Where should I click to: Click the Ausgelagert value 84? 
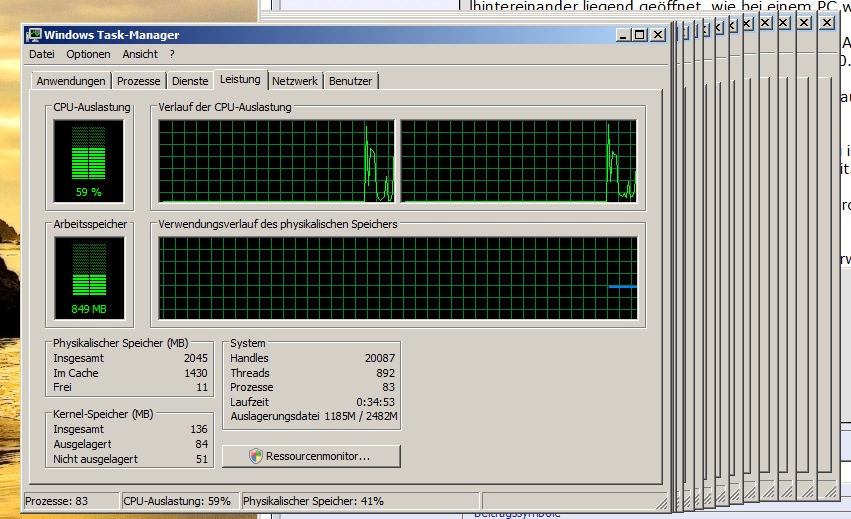pyautogui.click(x=201, y=444)
